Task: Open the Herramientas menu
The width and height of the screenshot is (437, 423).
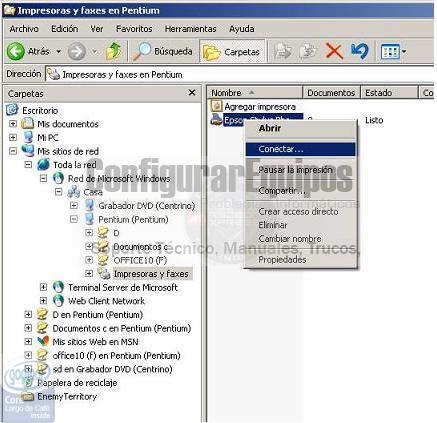Action: click(x=190, y=29)
